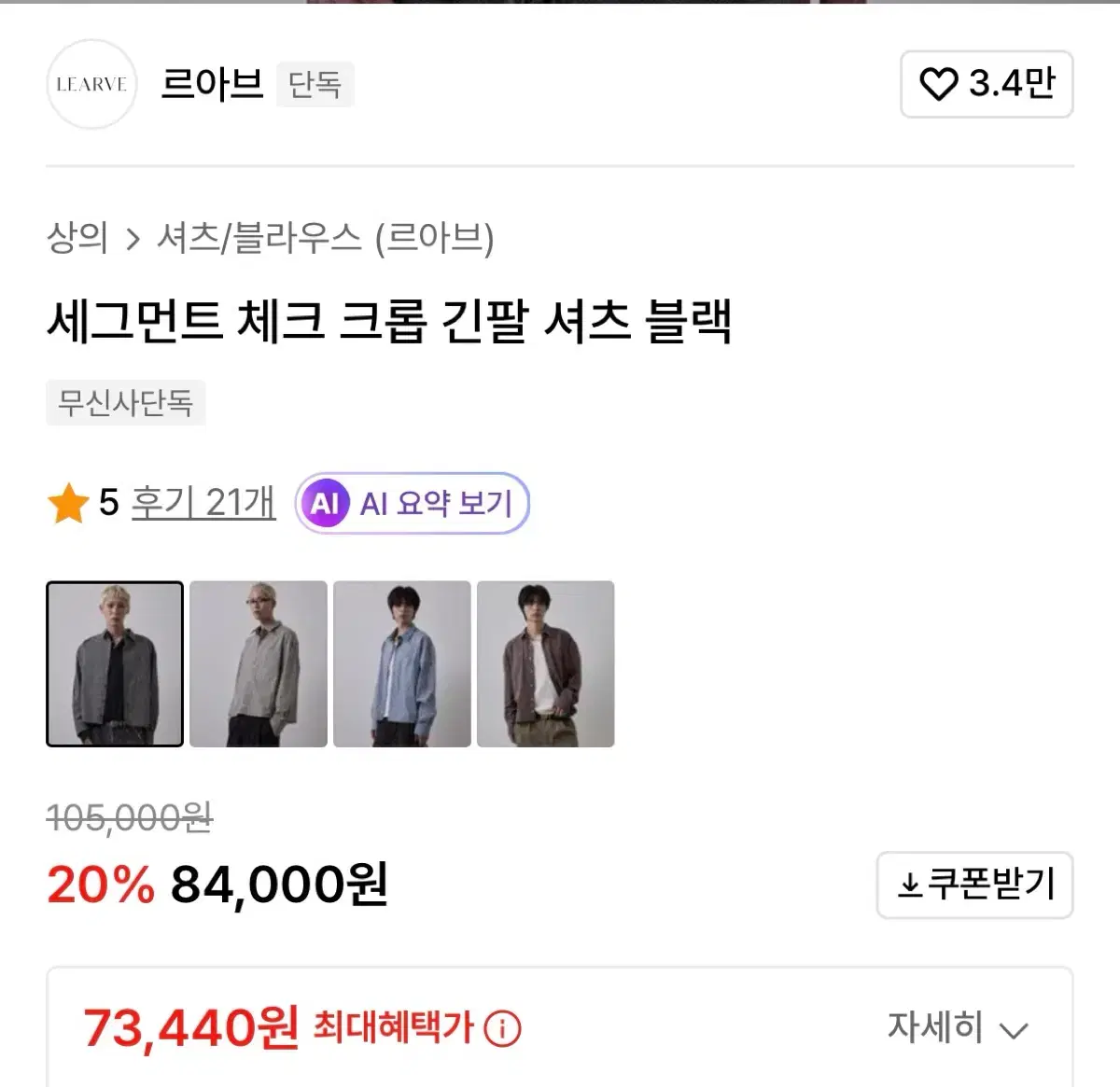Tap the 자세히 down chevron

[x=1014, y=1030]
